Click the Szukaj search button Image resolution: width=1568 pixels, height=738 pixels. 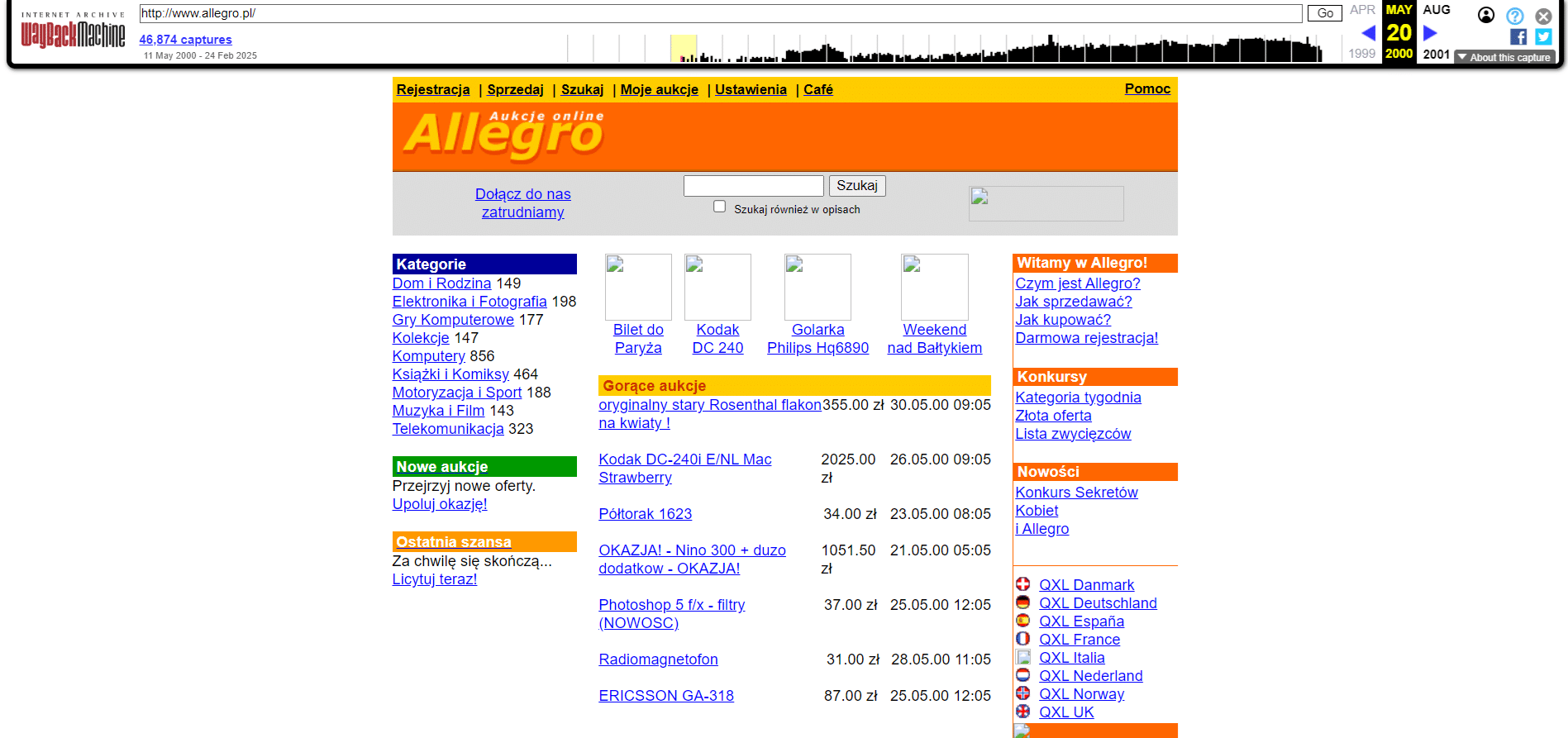point(857,186)
